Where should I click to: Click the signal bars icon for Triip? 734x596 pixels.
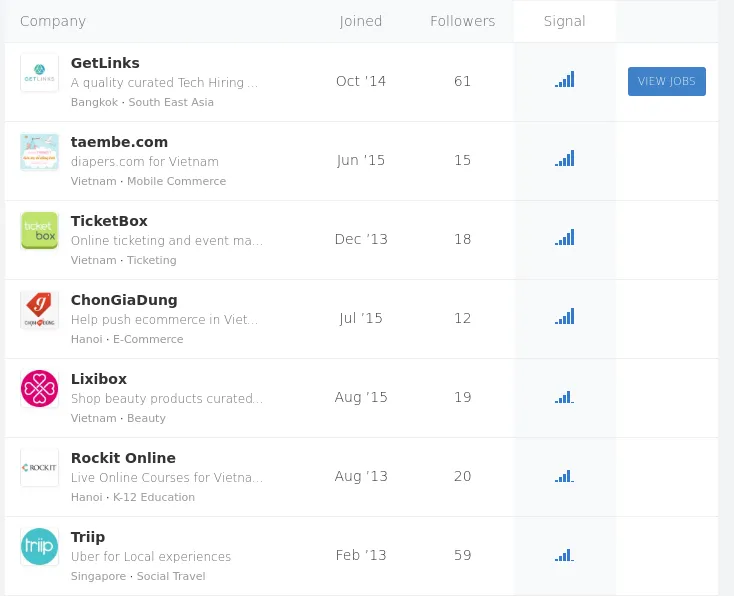click(x=564, y=555)
